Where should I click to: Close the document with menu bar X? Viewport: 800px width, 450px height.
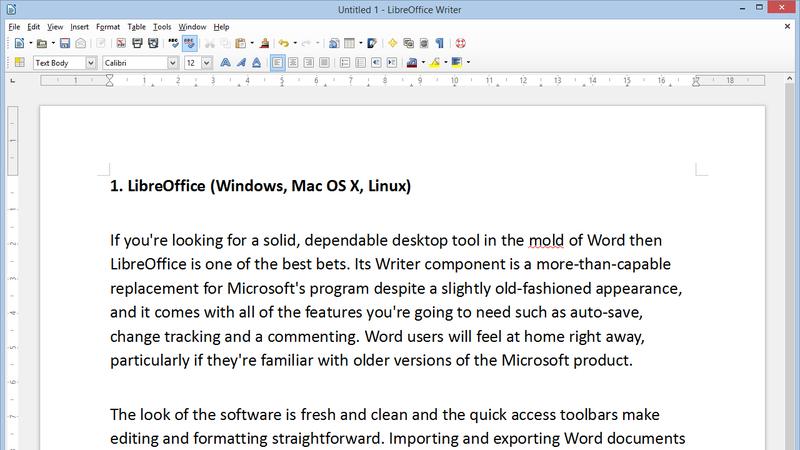(787, 27)
